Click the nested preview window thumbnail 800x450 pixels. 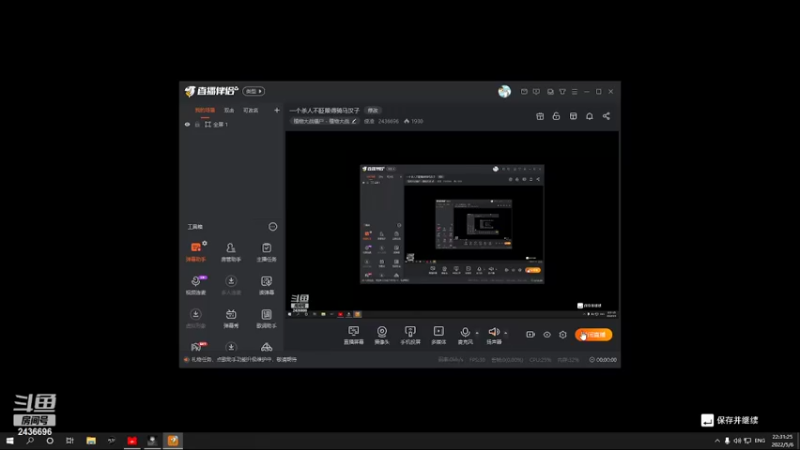coord(452,224)
